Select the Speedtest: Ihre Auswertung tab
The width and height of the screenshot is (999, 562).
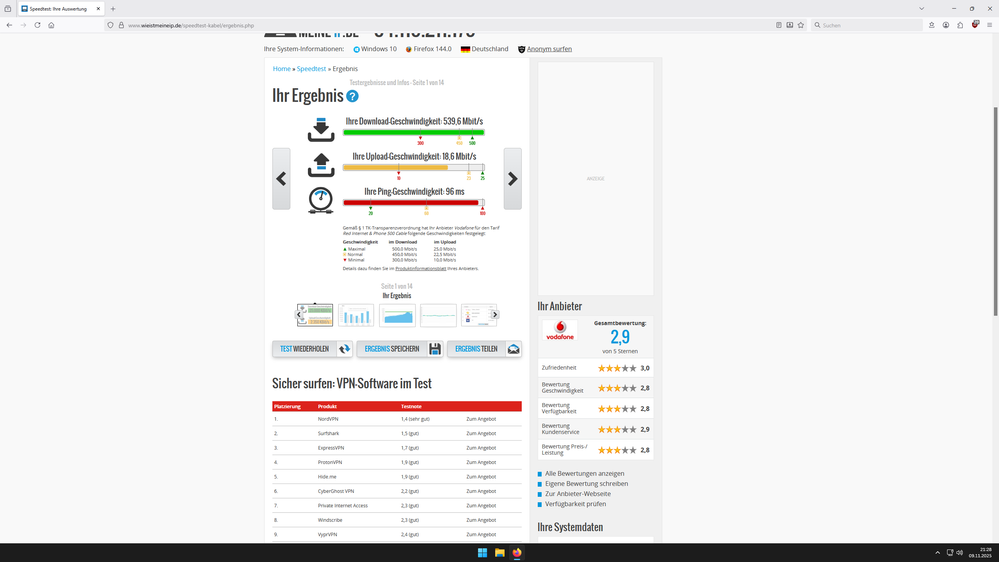pyautogui.click(x=57, y=9)
